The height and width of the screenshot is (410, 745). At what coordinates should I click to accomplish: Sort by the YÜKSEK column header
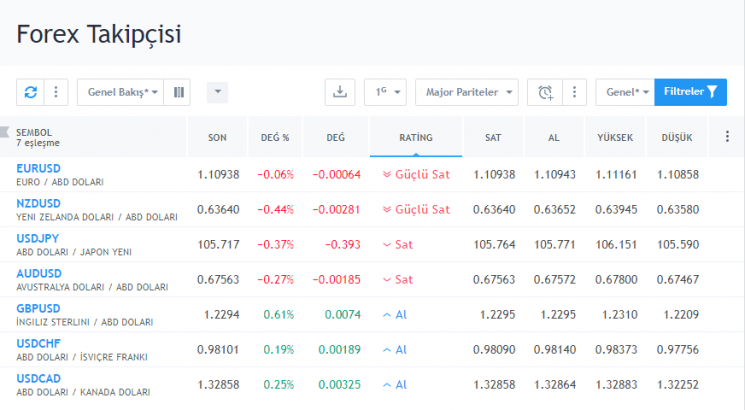pyautogui.click(x=615, y=138)
